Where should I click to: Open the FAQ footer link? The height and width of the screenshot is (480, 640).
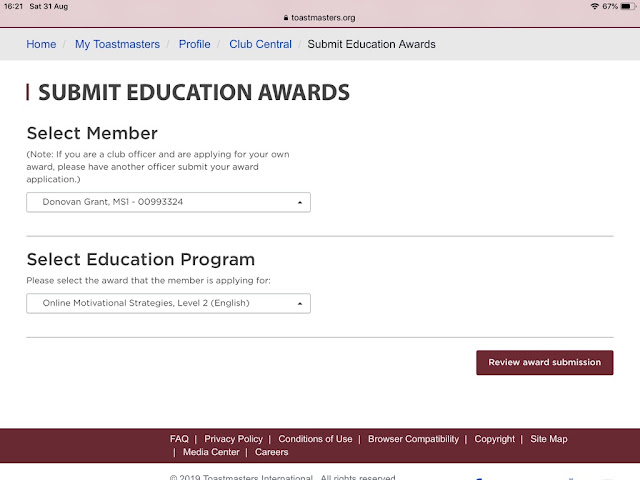(x=179, y=439)
